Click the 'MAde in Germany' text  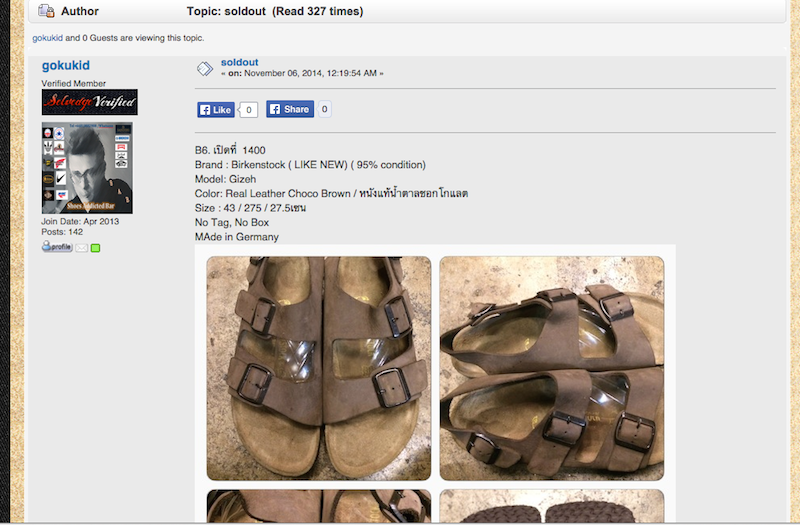pyautogui.click(x=237, y=237)
